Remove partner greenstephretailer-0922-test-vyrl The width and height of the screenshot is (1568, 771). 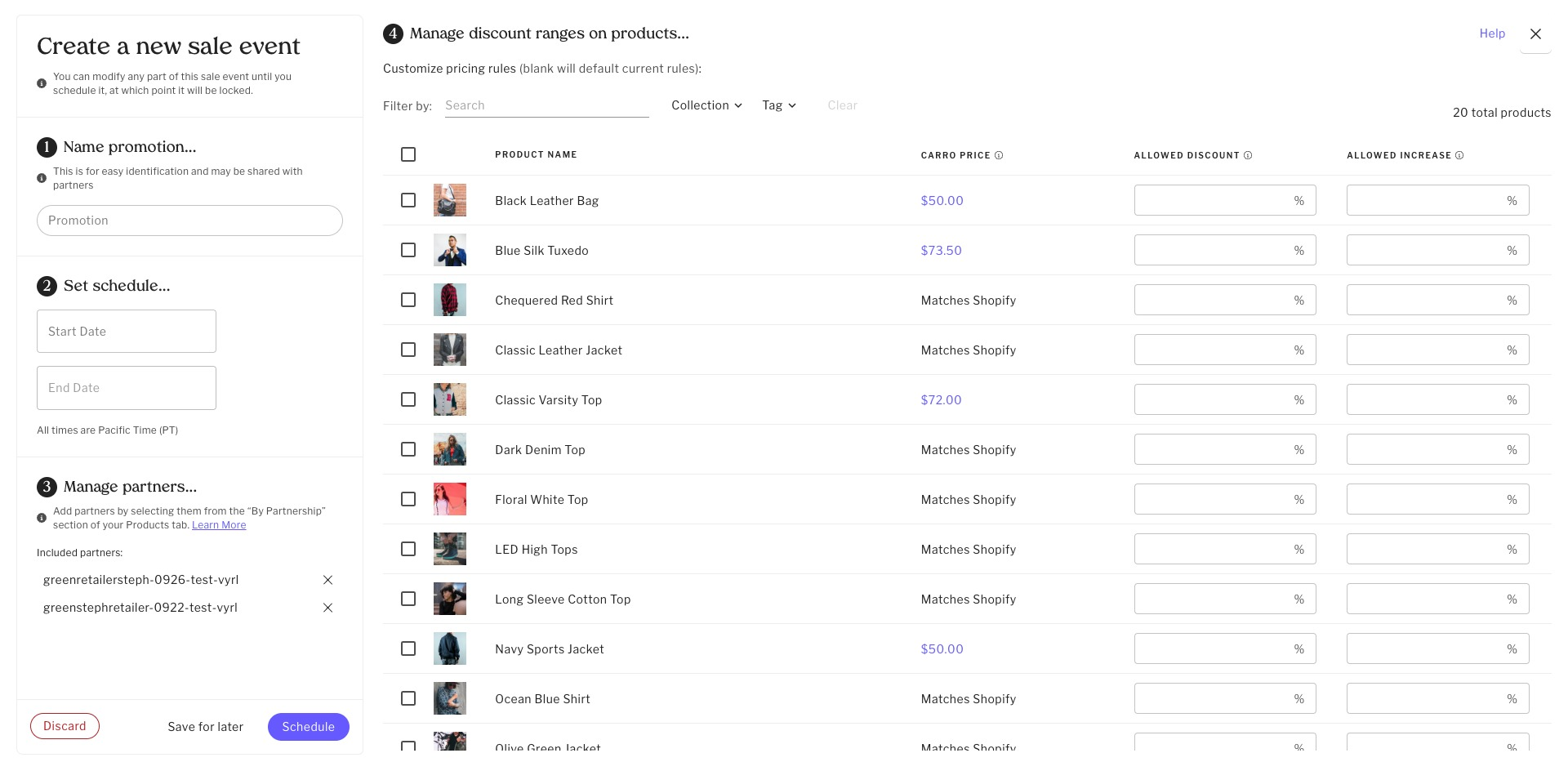327,608
